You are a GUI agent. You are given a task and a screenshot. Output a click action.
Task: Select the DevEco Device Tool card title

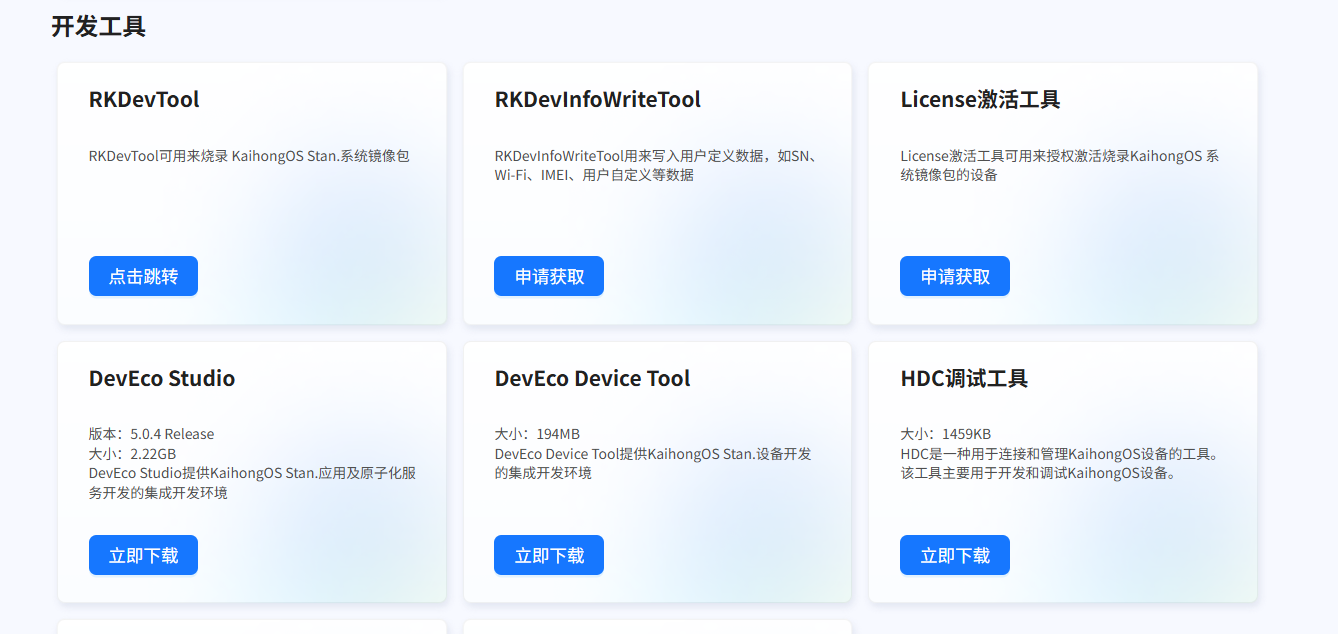[x=593, y=379]
